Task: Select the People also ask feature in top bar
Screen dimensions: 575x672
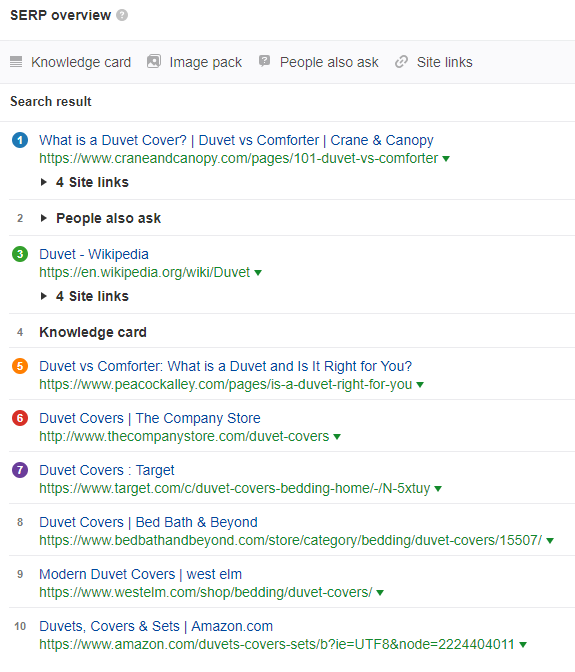Action: click(329, 62)
